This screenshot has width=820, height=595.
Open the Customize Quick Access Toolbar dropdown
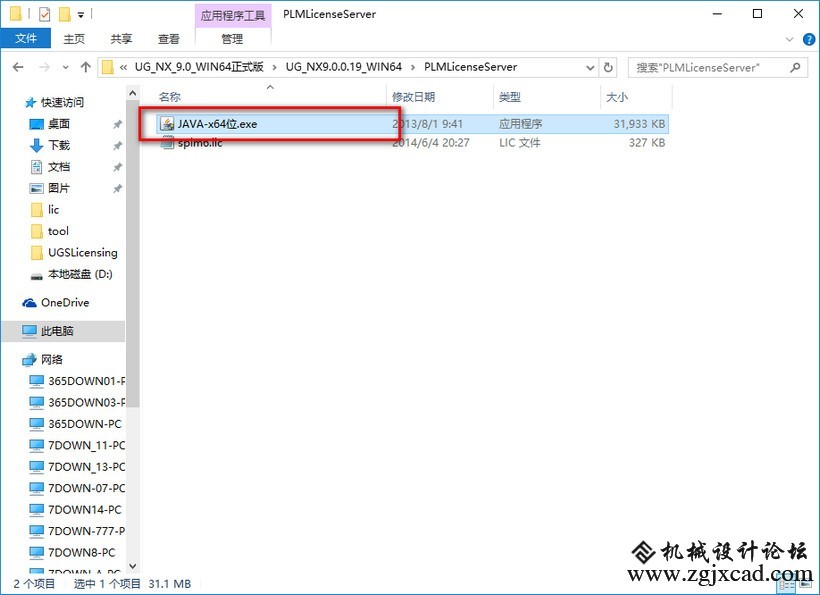coord(81,15)
